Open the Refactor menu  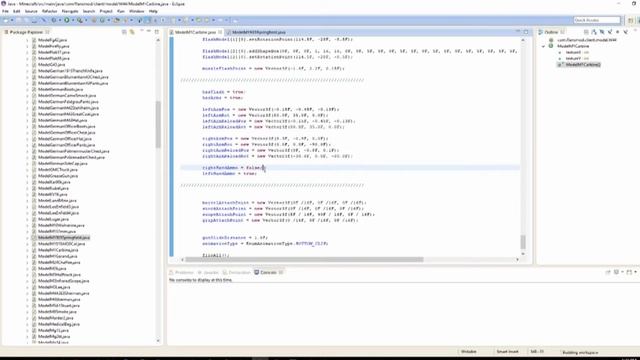point(50,11)
